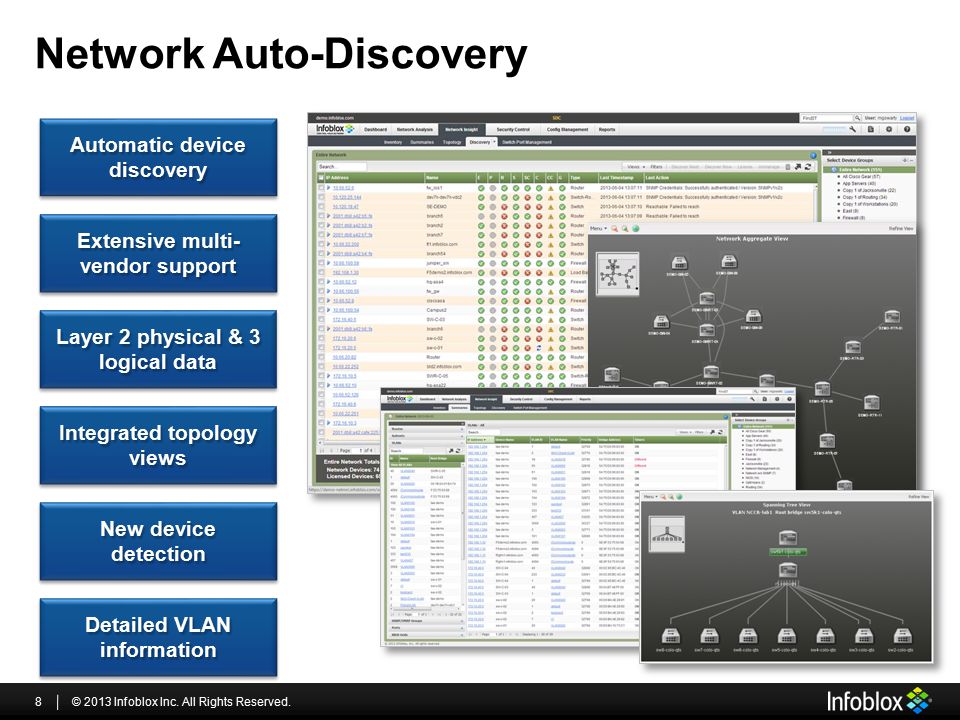This screenshot has height=720, width=960.
Task: Click the export arrow icon in Discovery table toolbar
Action: 798,167
